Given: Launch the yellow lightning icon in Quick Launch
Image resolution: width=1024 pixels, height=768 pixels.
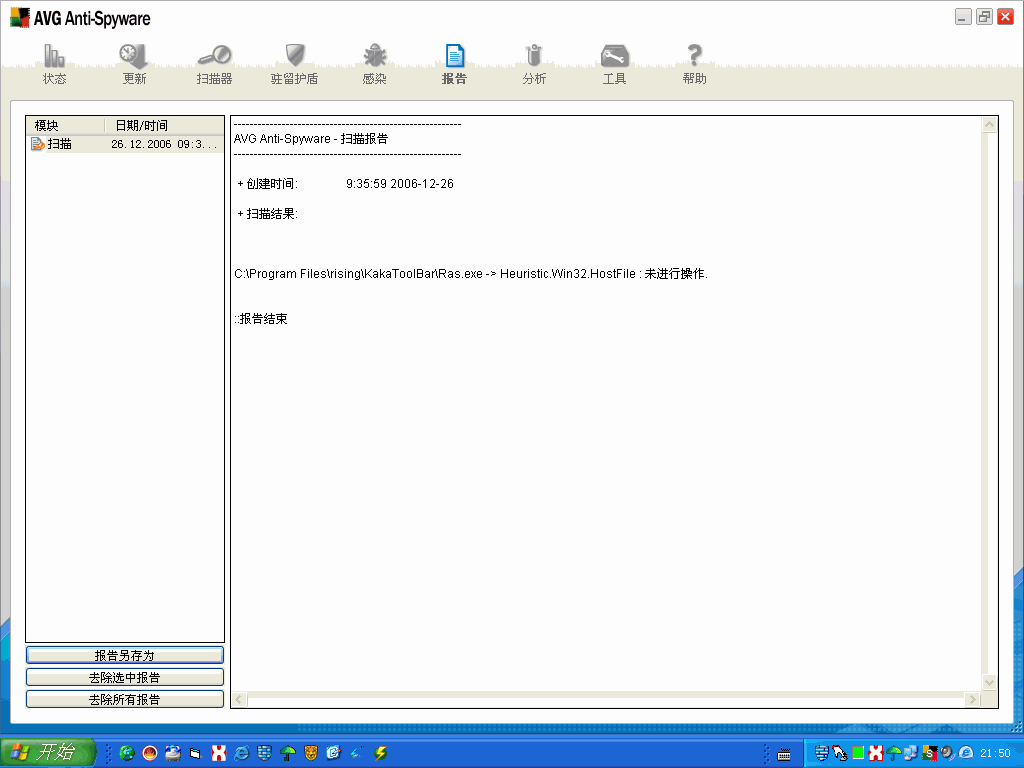Looking at the screenshot, I should (x=380, y=753).
